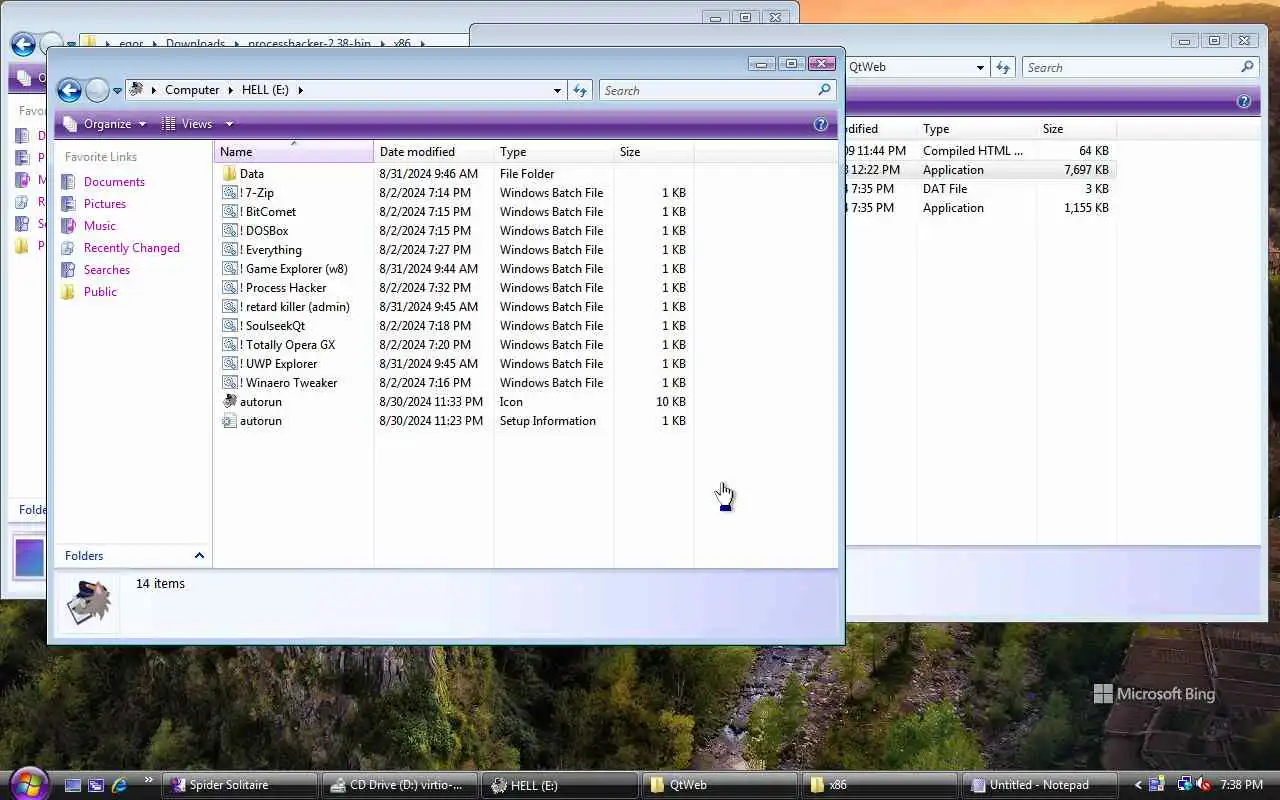Select the ! DOSBox batch file icon
This screenshot has width=1280, height=800.
point(230,231)
